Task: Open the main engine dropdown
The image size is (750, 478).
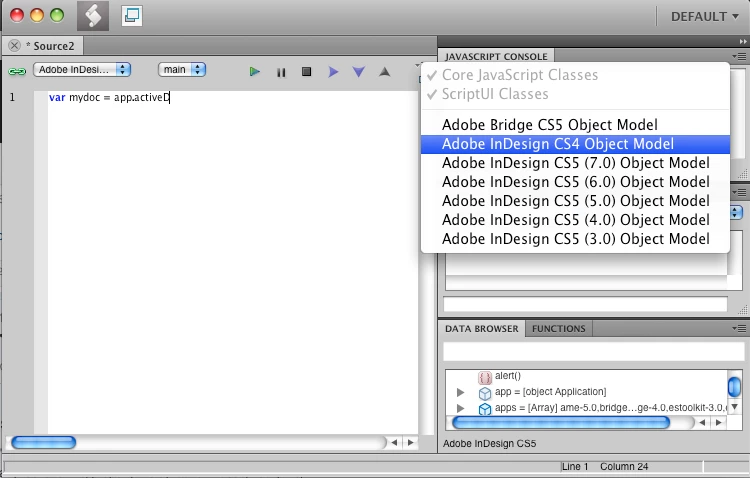Action: 182,70
